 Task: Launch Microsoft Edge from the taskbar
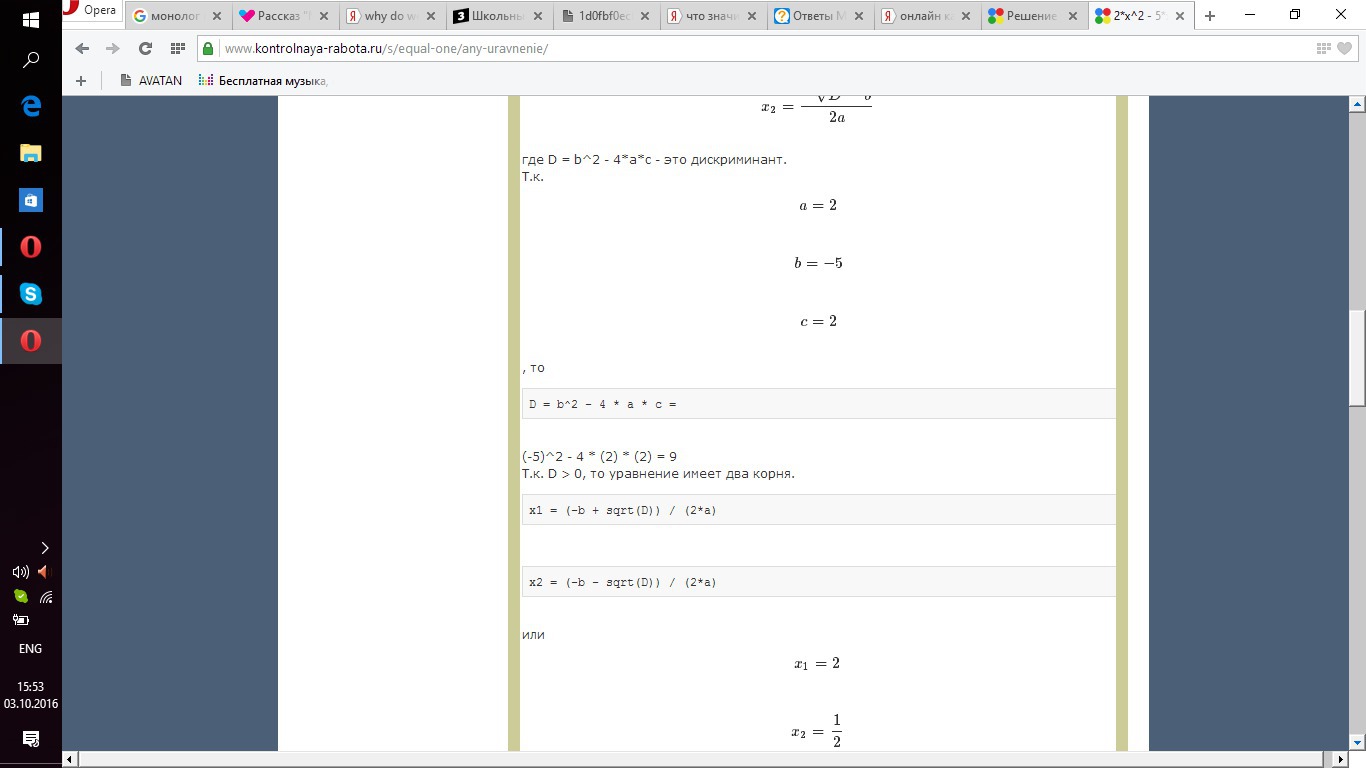31,106
